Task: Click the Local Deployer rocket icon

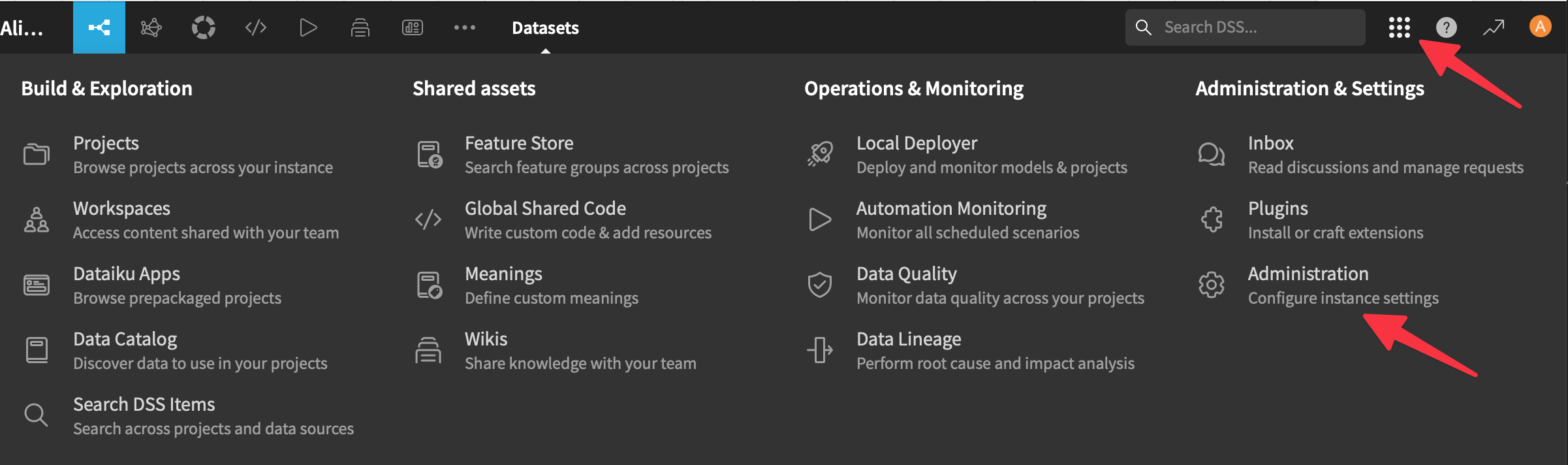Action: [x=820, y=154]
